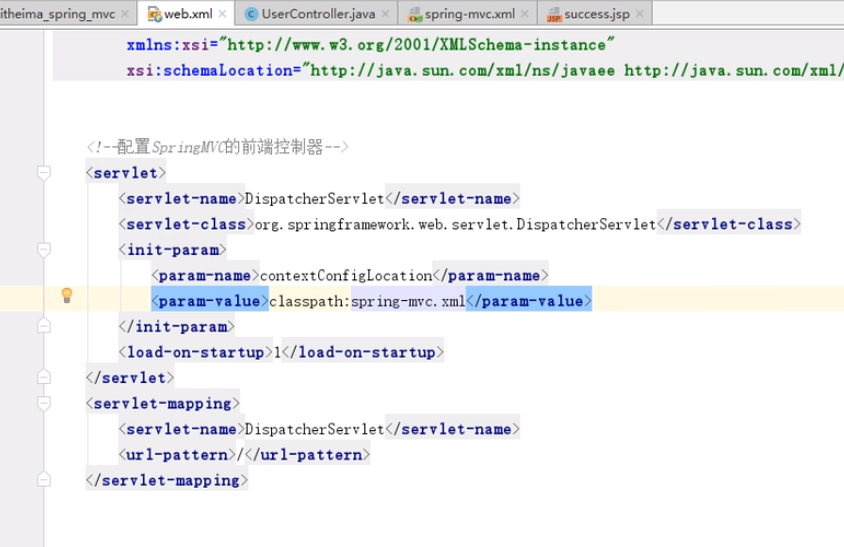Click contextConfigLocation param name text
The image size is (844, 547).
[346, 276]
